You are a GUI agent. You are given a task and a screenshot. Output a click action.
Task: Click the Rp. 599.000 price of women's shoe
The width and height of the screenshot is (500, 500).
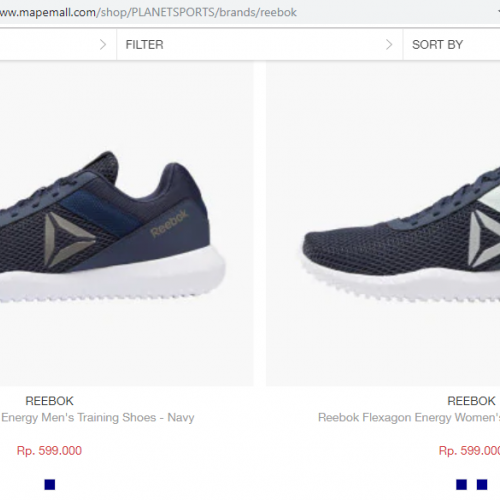point(469,451)
